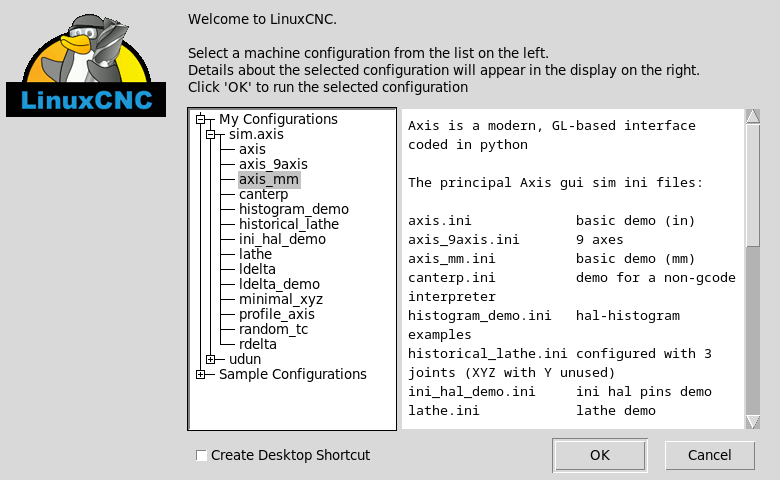
Task: Choose the axis_9axis configuration
Action: [272, 164]
